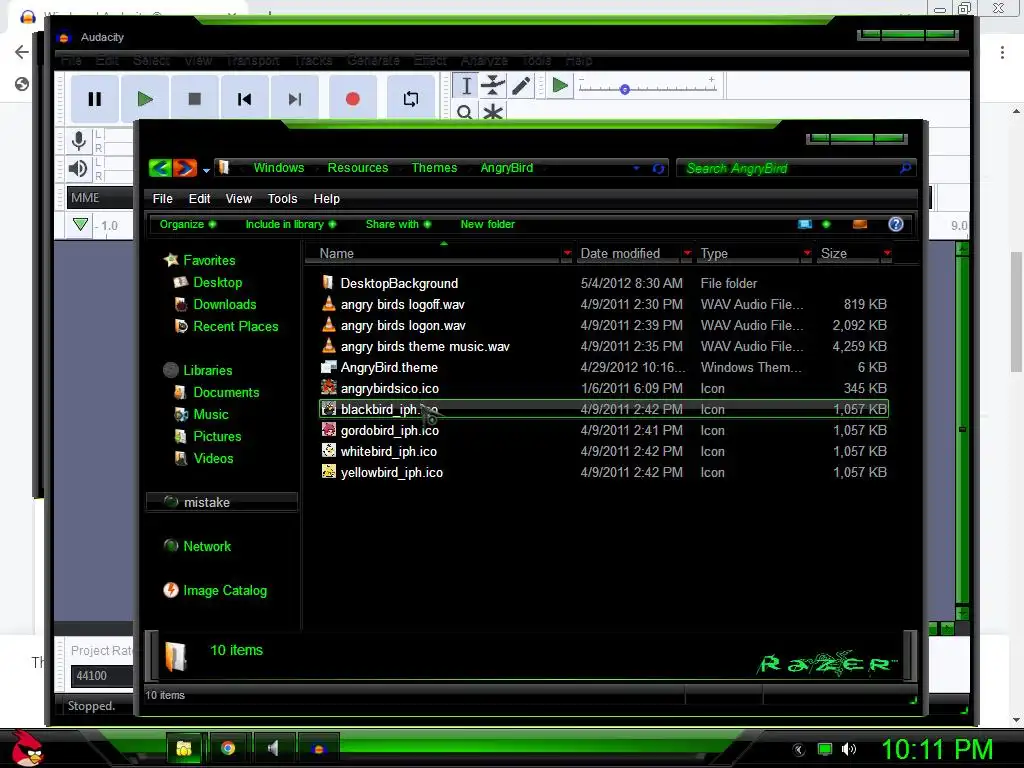Image resolution: width=1024 pixels, height=768 pixels.
Task: Select the AngryBird.theme file
Action: (x=389, y=367)
